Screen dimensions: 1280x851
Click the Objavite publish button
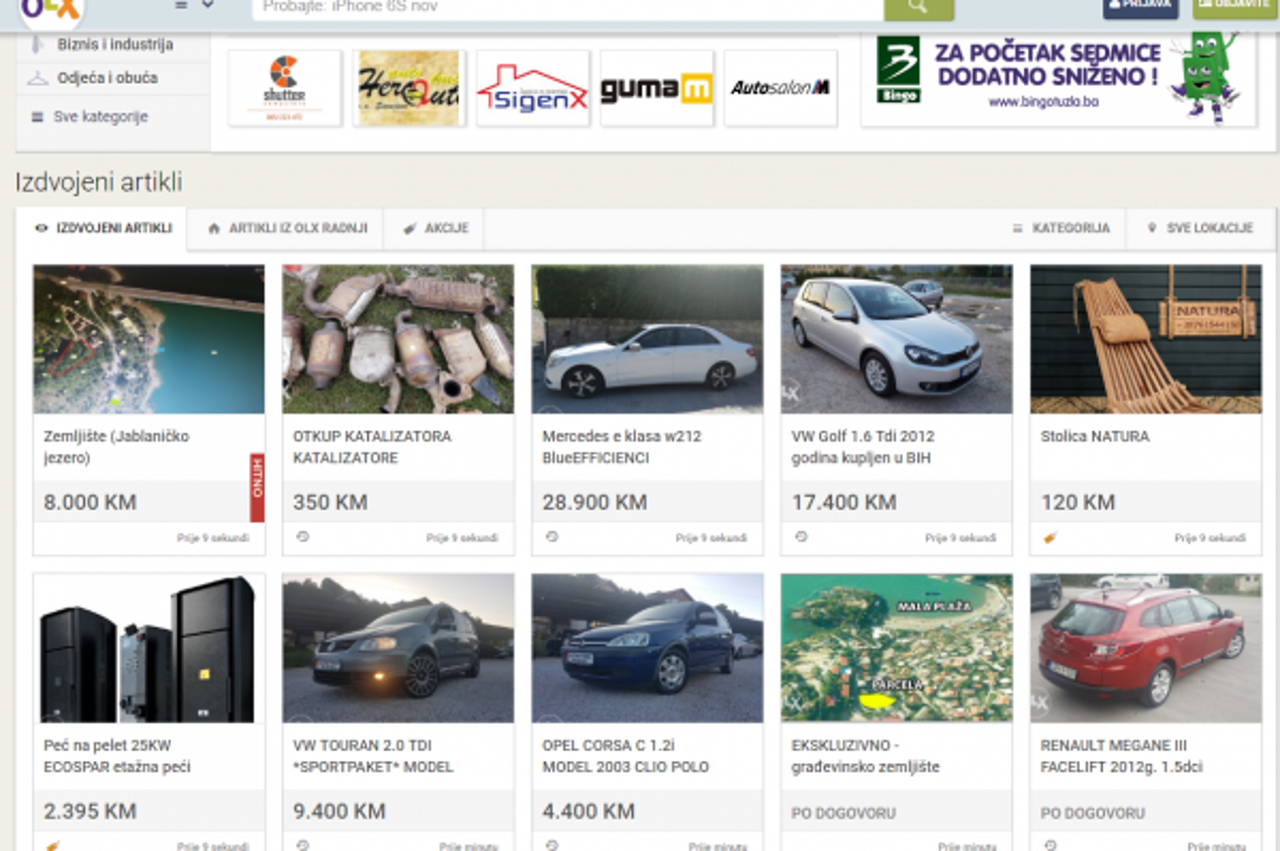tap(1234, 6)
